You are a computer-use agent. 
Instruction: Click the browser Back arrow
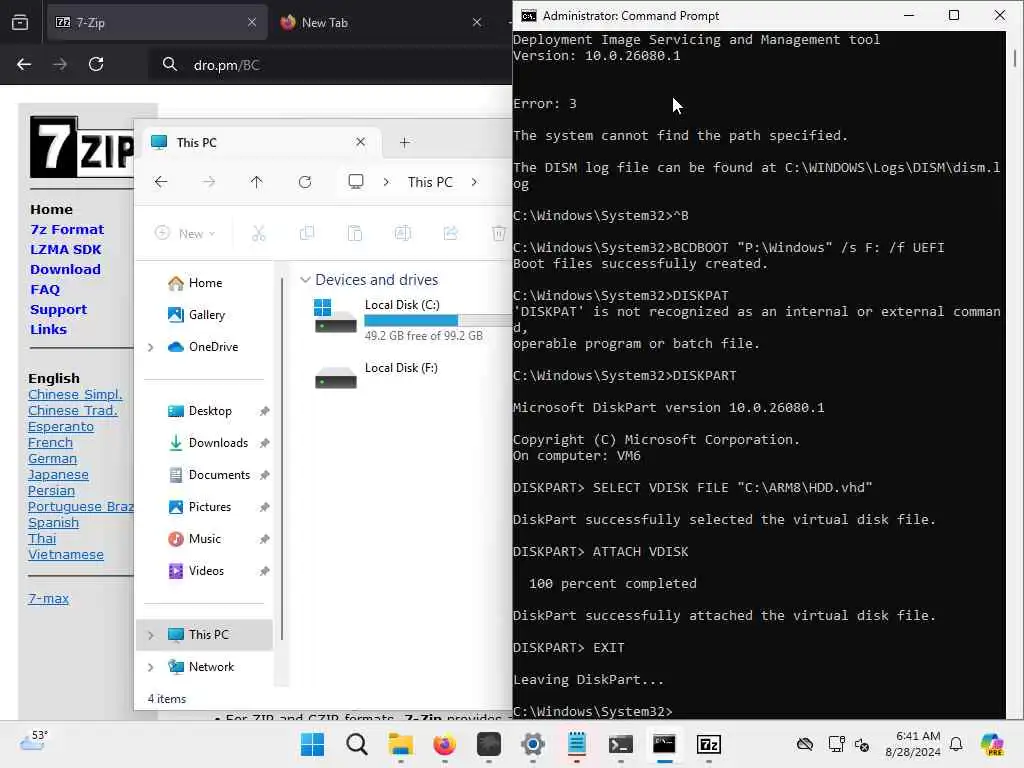click(x=24, y=64)
